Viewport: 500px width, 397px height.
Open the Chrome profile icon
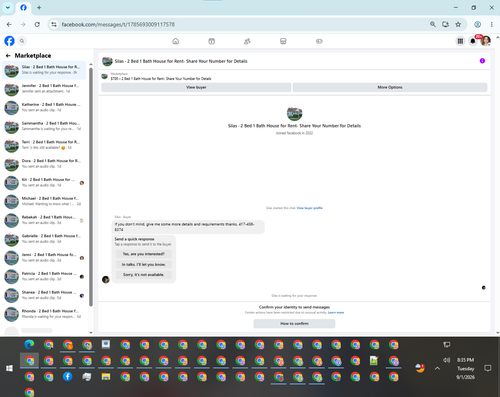pos(477,24)
